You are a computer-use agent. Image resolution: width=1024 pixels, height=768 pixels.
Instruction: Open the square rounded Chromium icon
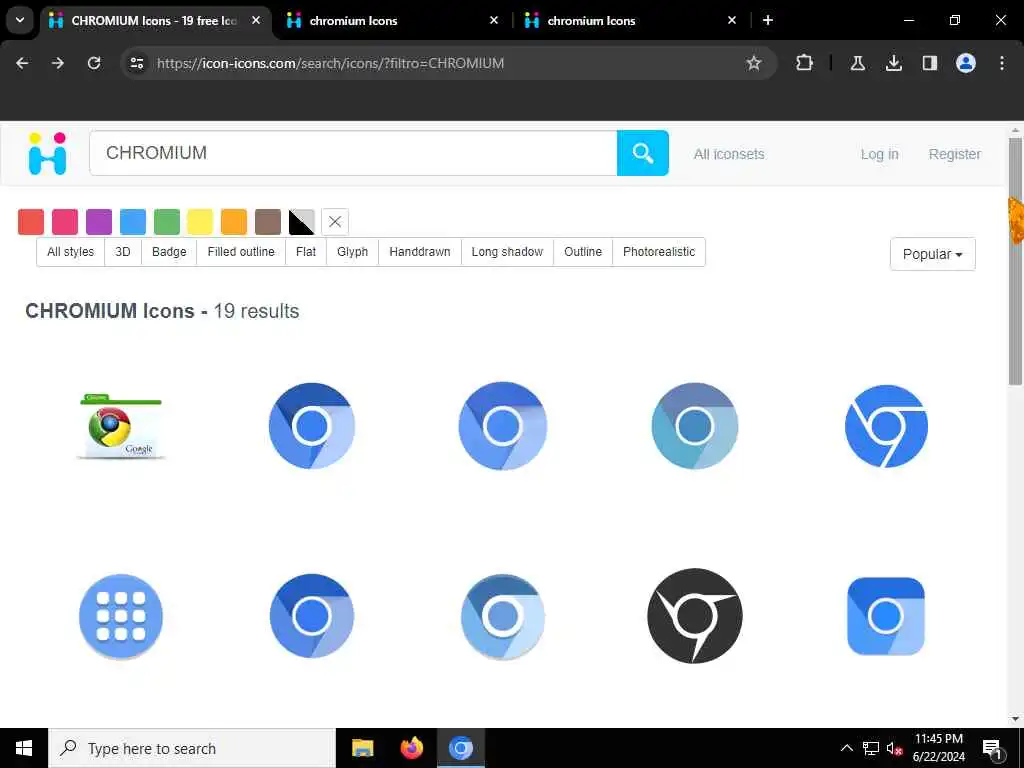coord(886,616)
